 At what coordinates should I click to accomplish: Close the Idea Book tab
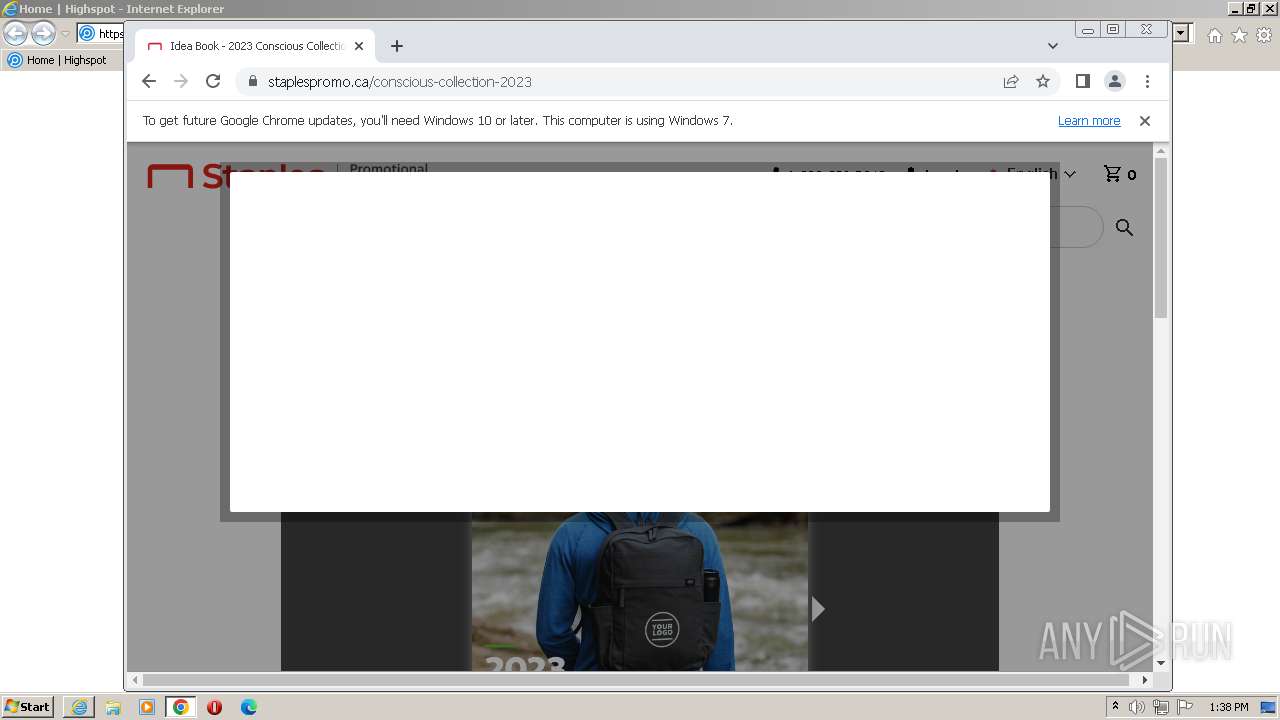(359, 46)
